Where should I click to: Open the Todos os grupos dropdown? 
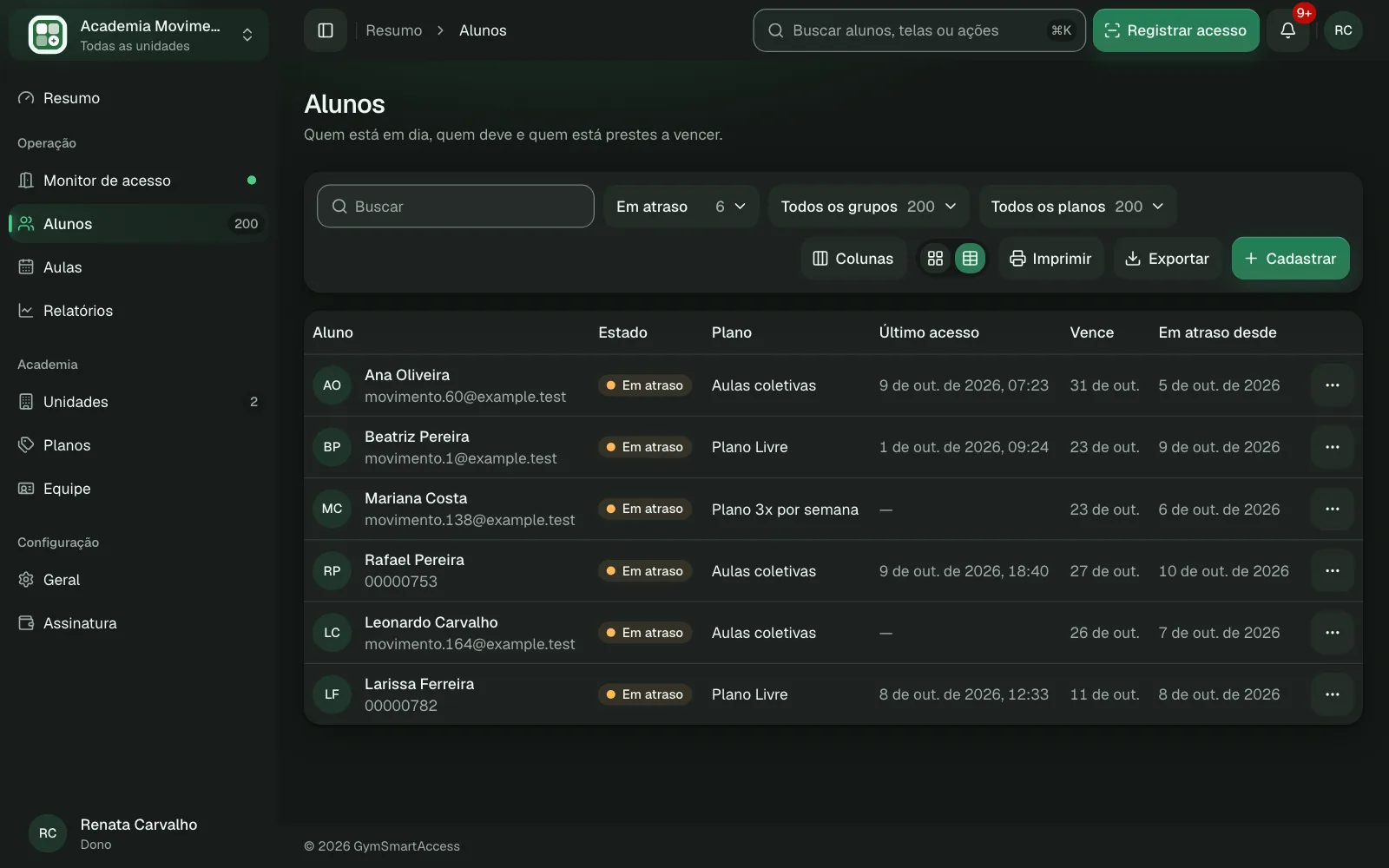coord(868,207)
